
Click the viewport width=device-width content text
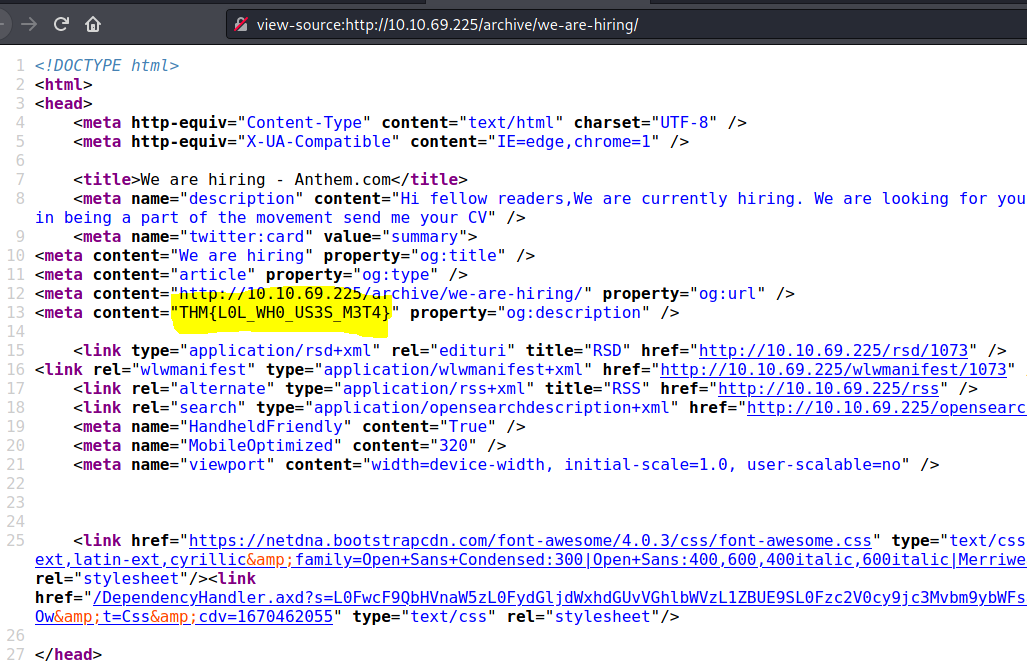point(635,464)
